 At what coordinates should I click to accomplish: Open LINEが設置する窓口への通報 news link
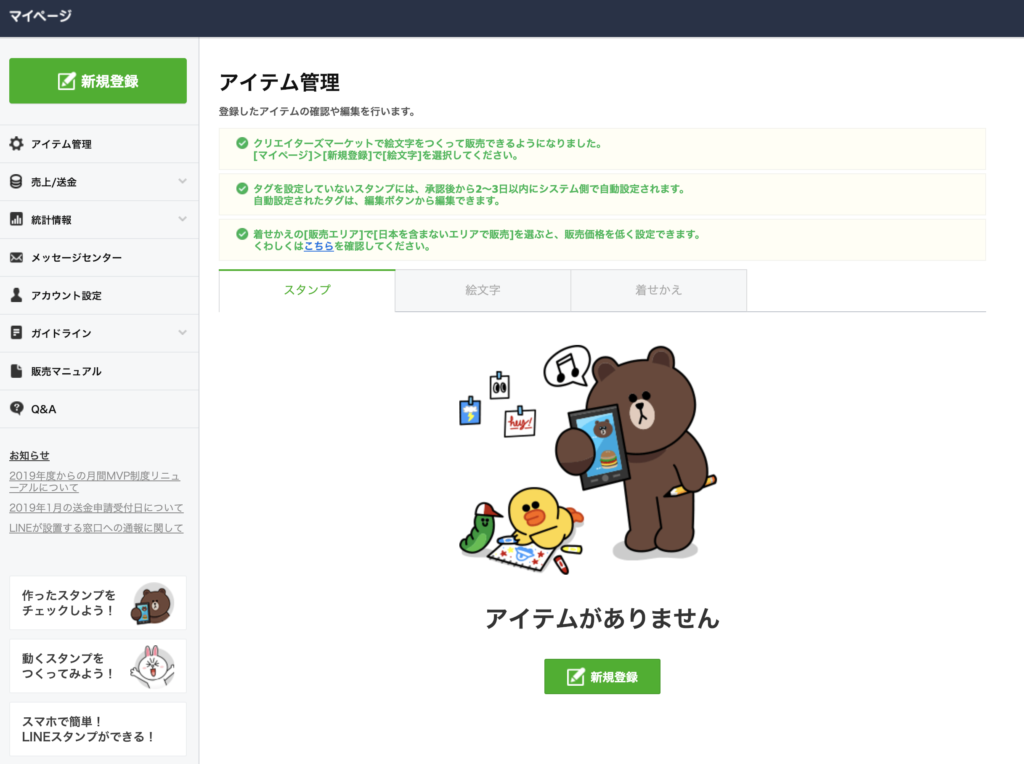pyautogui.click(x=96, y=528)
